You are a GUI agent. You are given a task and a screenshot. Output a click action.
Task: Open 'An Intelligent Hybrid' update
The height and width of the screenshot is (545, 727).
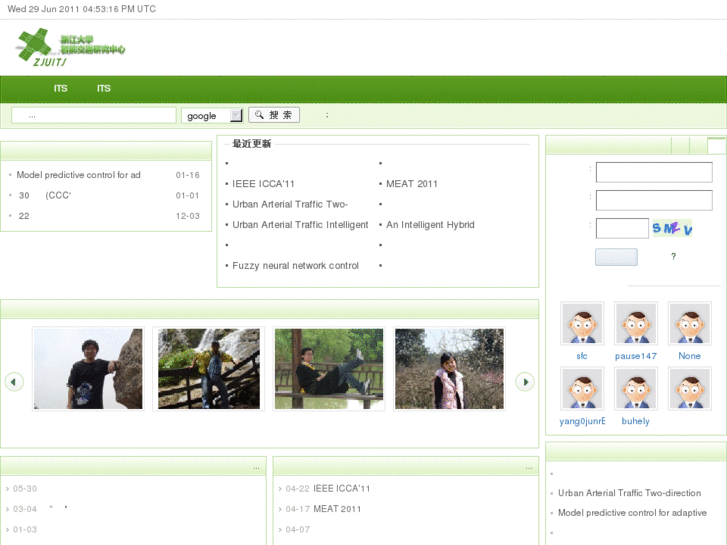[430, 224]
